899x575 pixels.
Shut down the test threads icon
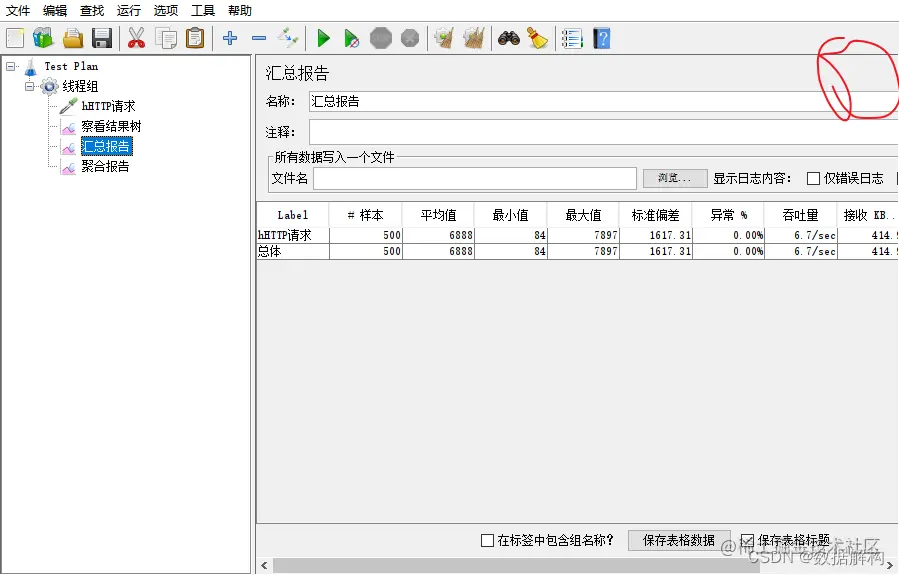(x=410, y=38)
